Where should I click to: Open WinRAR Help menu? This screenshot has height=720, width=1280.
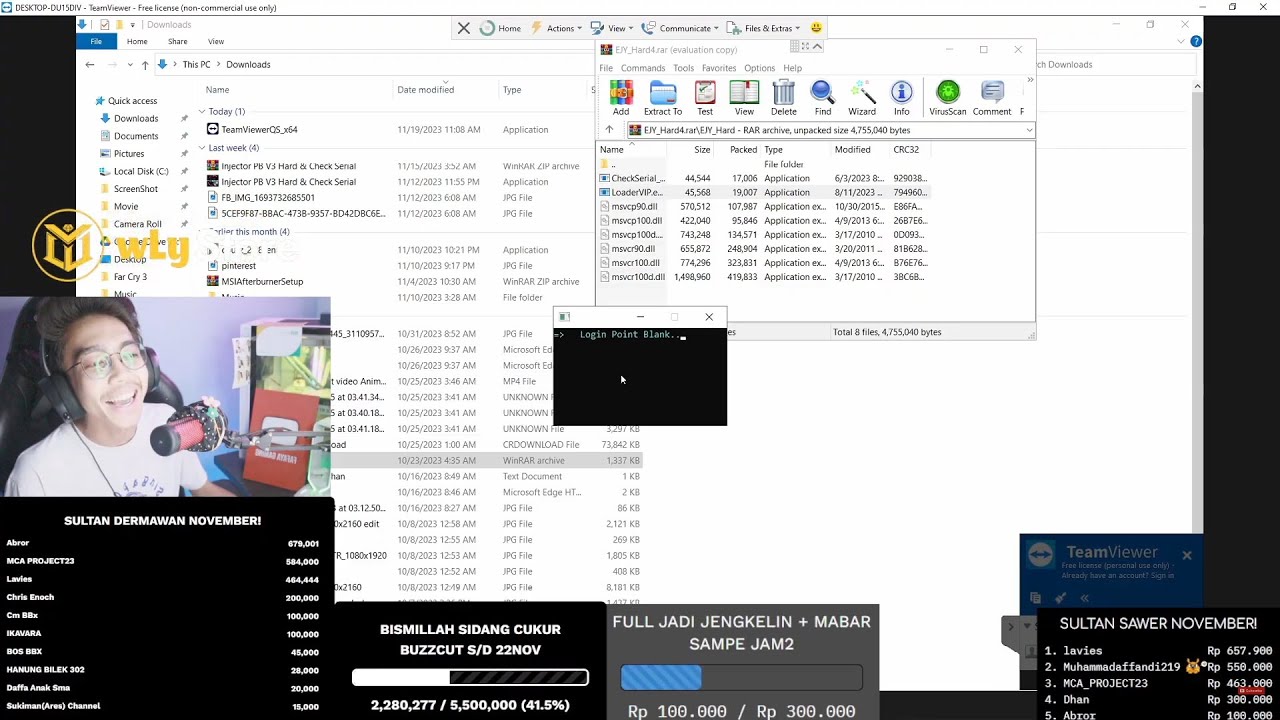click(792, 68)
